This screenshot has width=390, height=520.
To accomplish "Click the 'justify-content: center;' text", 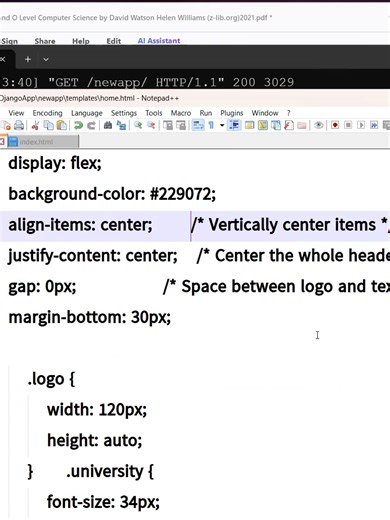I will click(93, 256).
